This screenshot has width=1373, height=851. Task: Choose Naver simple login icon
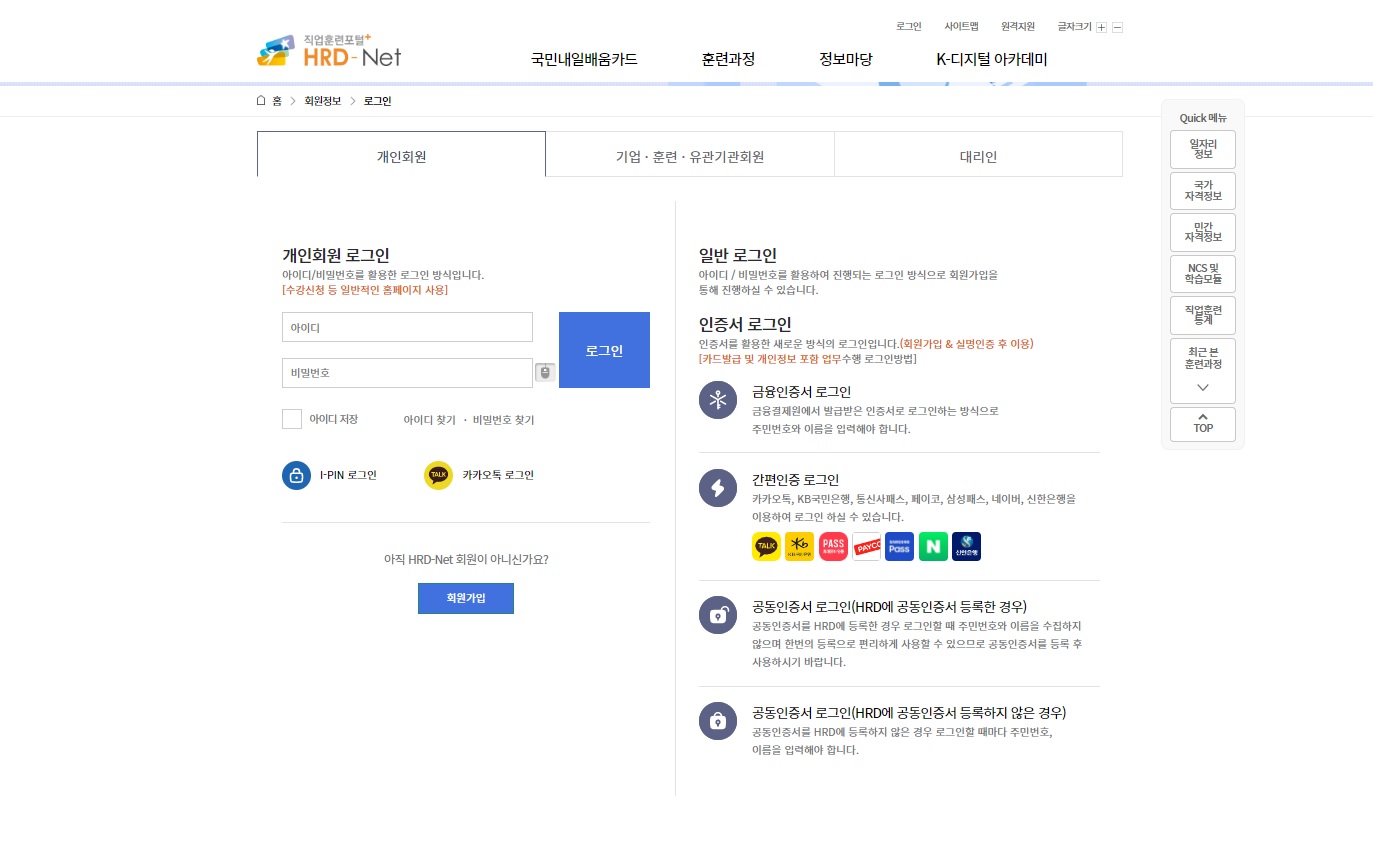[932, 546]
